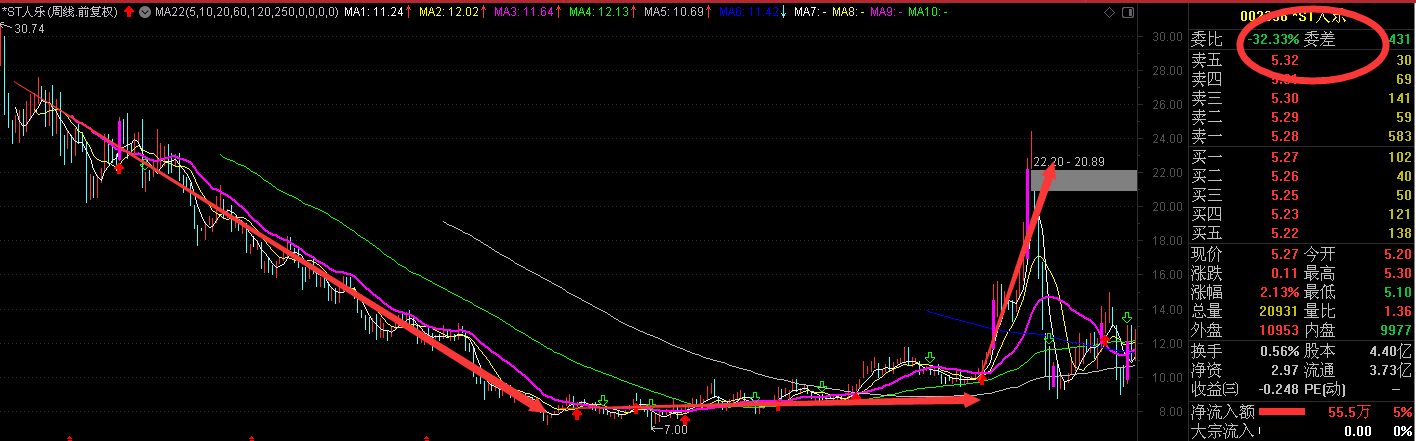Click the 买四 price 5.23
Screen dimensions: 1416x441
coord(1285,214)
